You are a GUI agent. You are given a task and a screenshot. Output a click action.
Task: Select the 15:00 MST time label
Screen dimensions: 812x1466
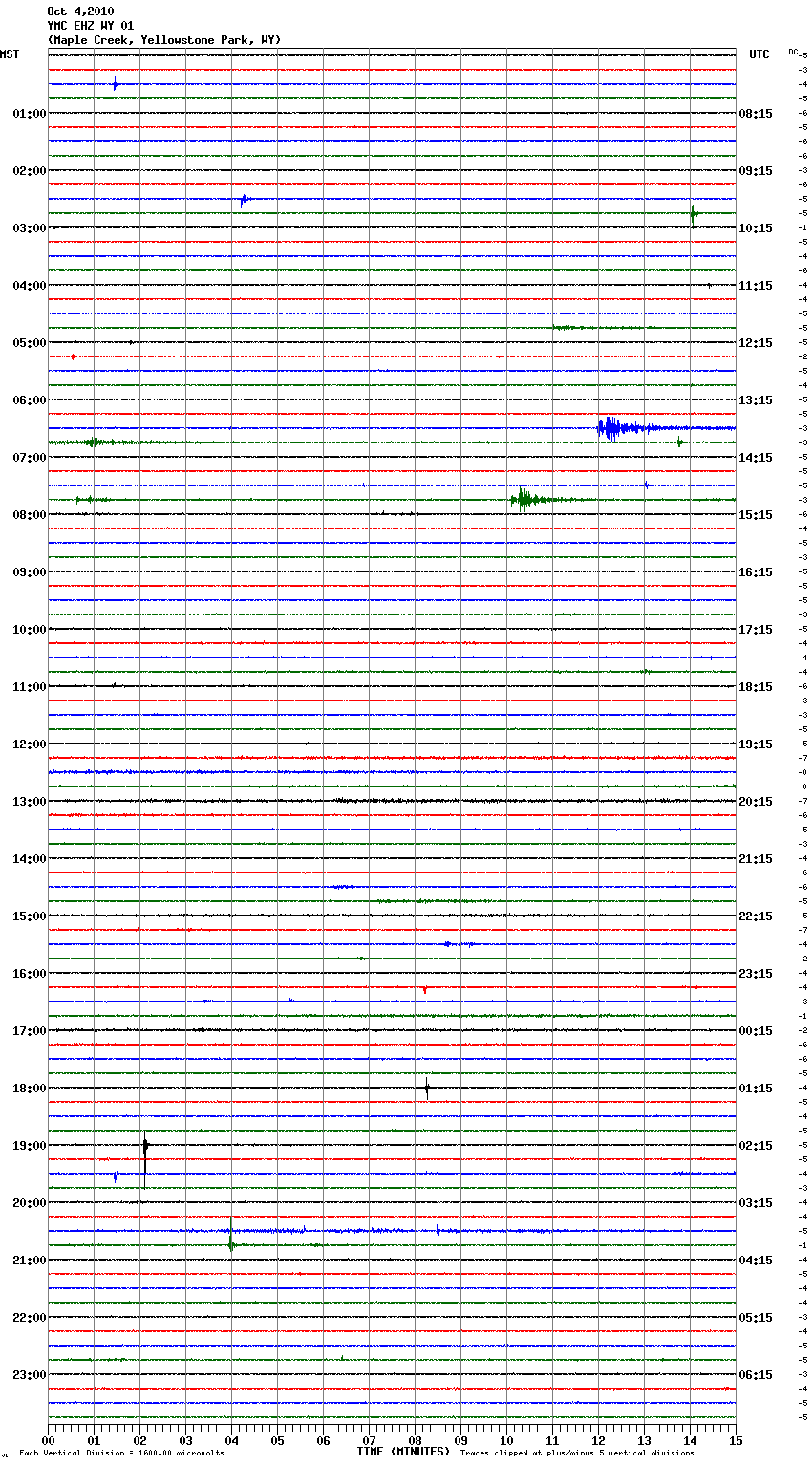30,916
